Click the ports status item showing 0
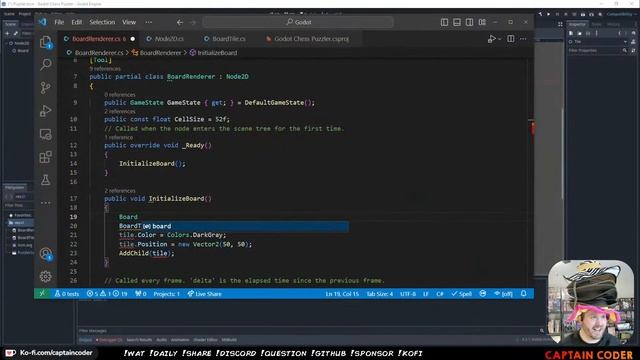Screen dimensions: 640x360 (x=140, y=293)
